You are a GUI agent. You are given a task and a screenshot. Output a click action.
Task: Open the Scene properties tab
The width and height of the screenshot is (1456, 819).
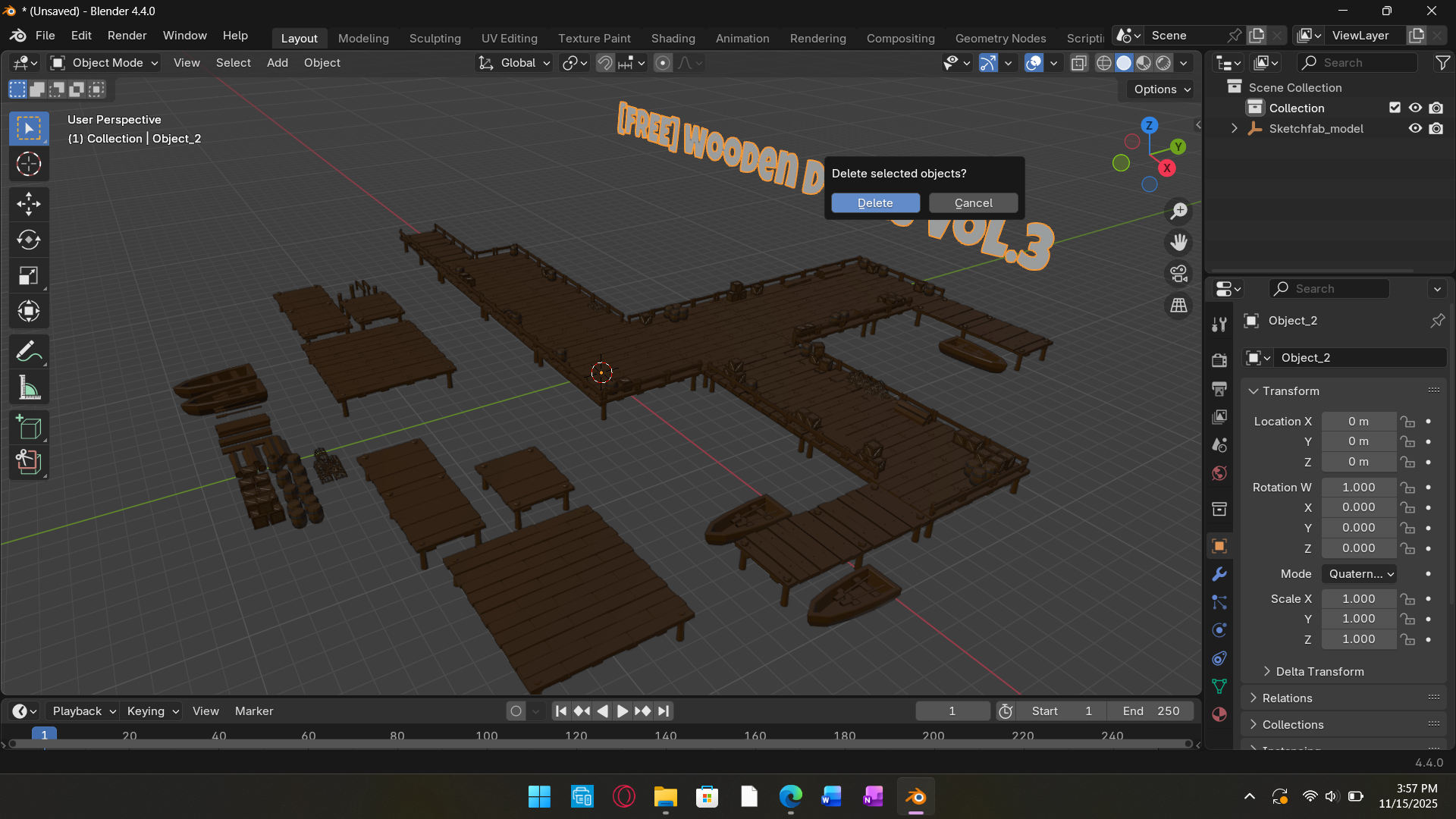pyautogui.click(x=1219, y=444)
